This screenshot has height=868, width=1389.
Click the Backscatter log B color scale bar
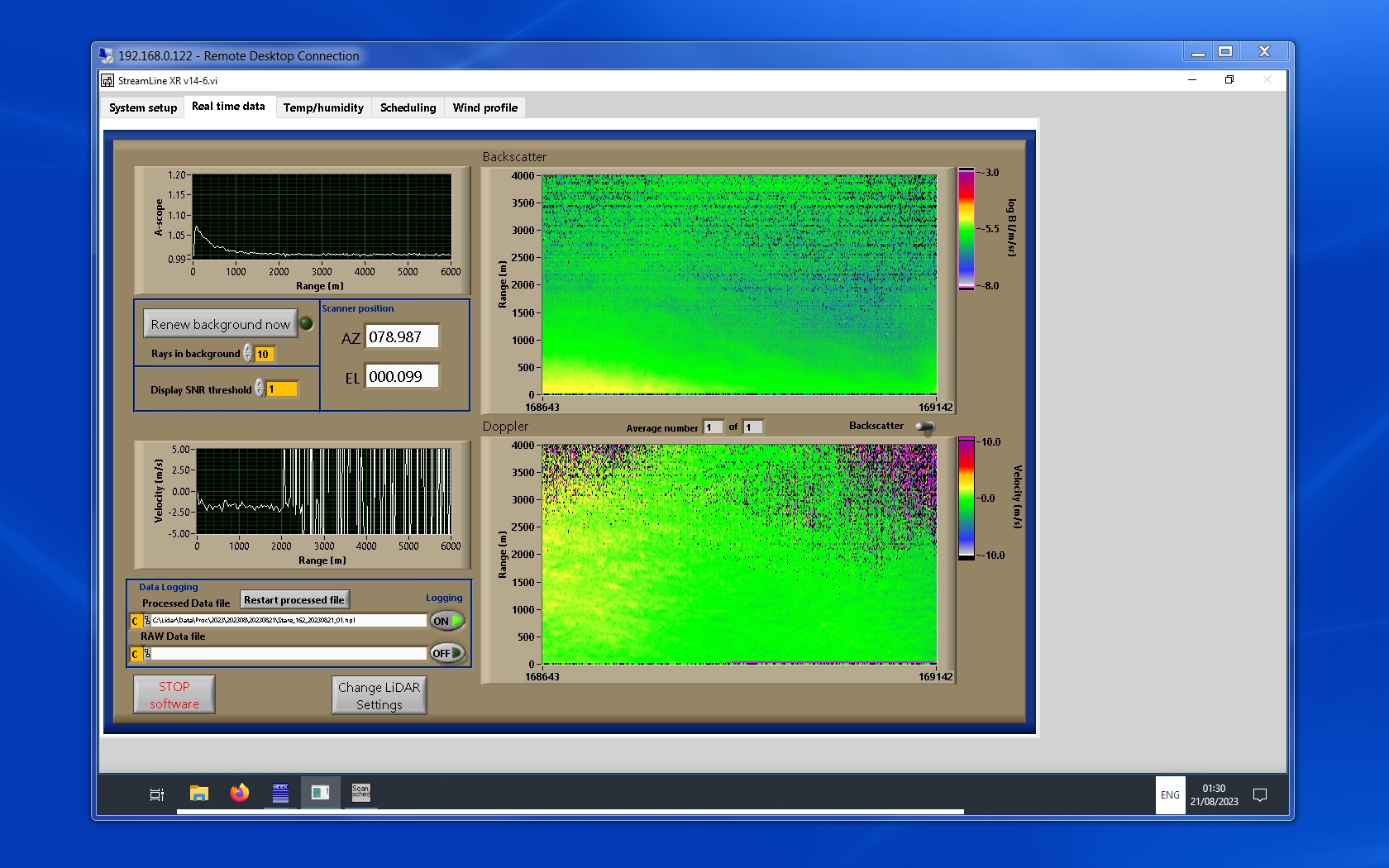tap(966, 229)
